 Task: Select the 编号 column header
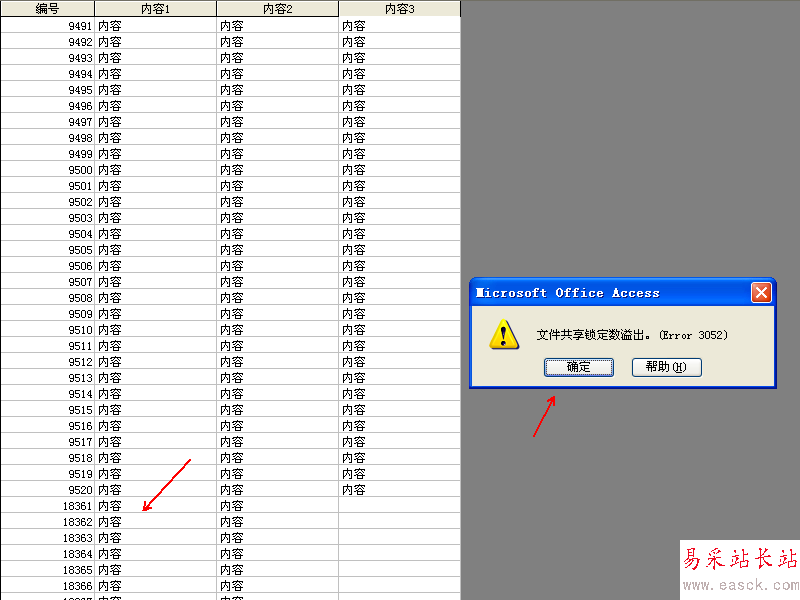tap(47, 9)
